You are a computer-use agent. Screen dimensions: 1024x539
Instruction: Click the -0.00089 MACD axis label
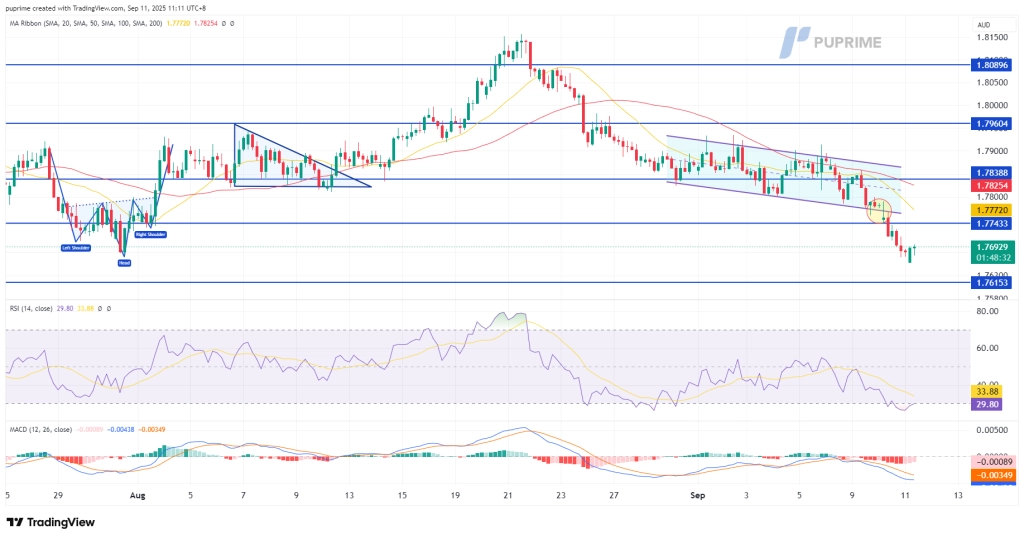(x=993, y=463)
